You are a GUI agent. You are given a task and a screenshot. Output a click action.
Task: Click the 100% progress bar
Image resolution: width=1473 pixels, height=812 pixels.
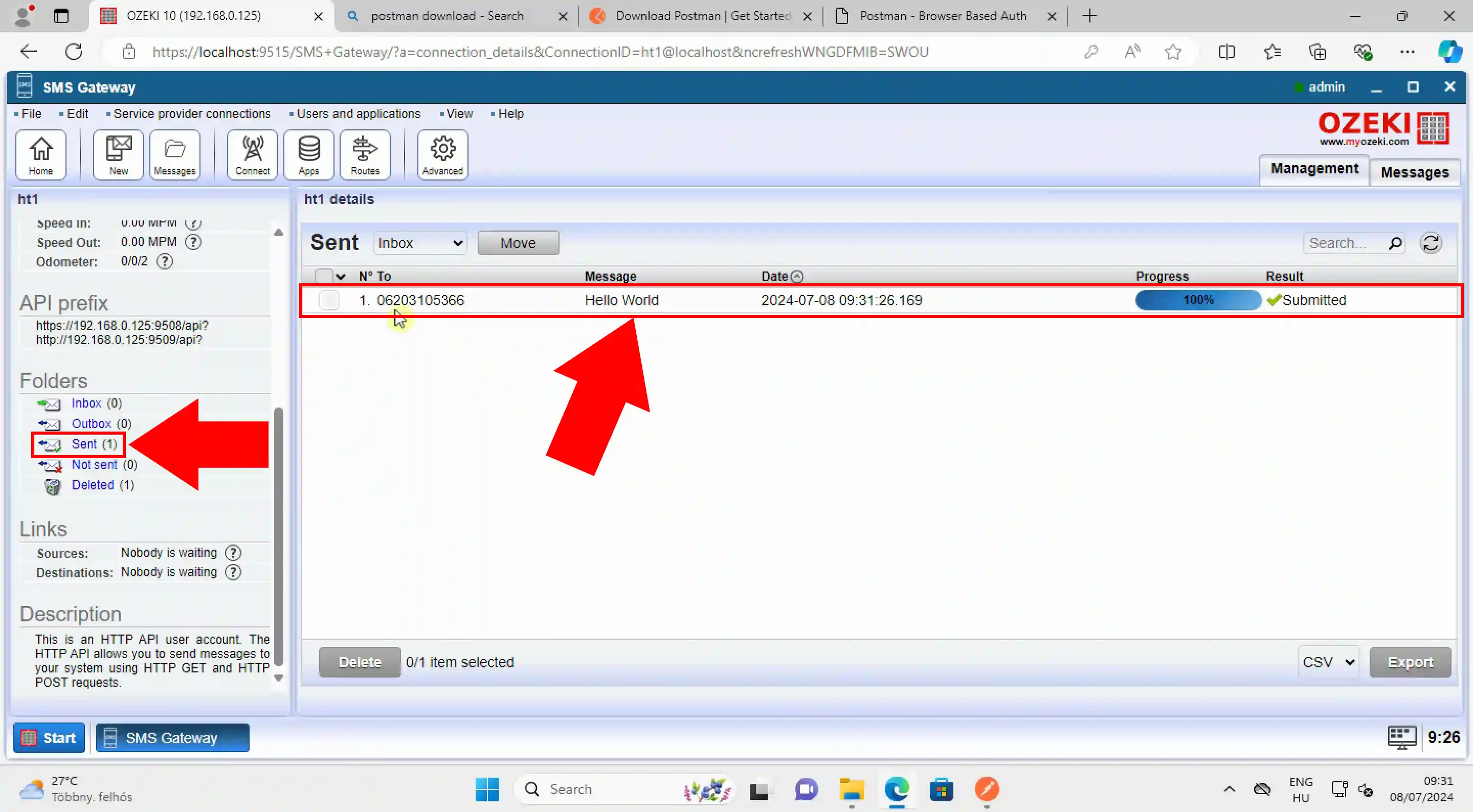tap(1198, 300)
